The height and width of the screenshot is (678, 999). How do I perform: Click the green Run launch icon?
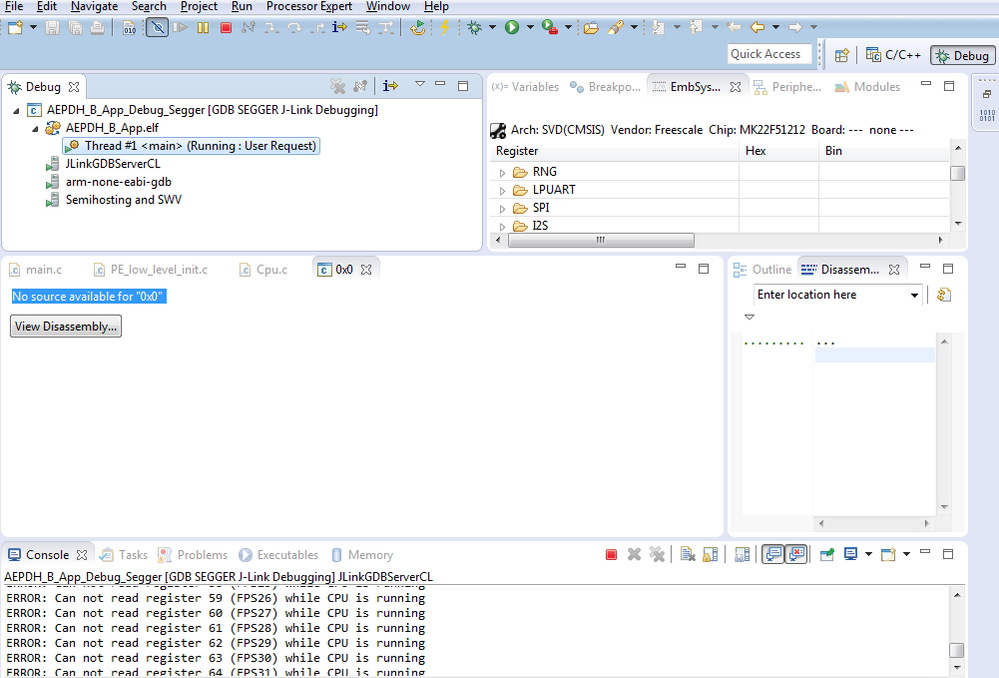tap(512, 27)
